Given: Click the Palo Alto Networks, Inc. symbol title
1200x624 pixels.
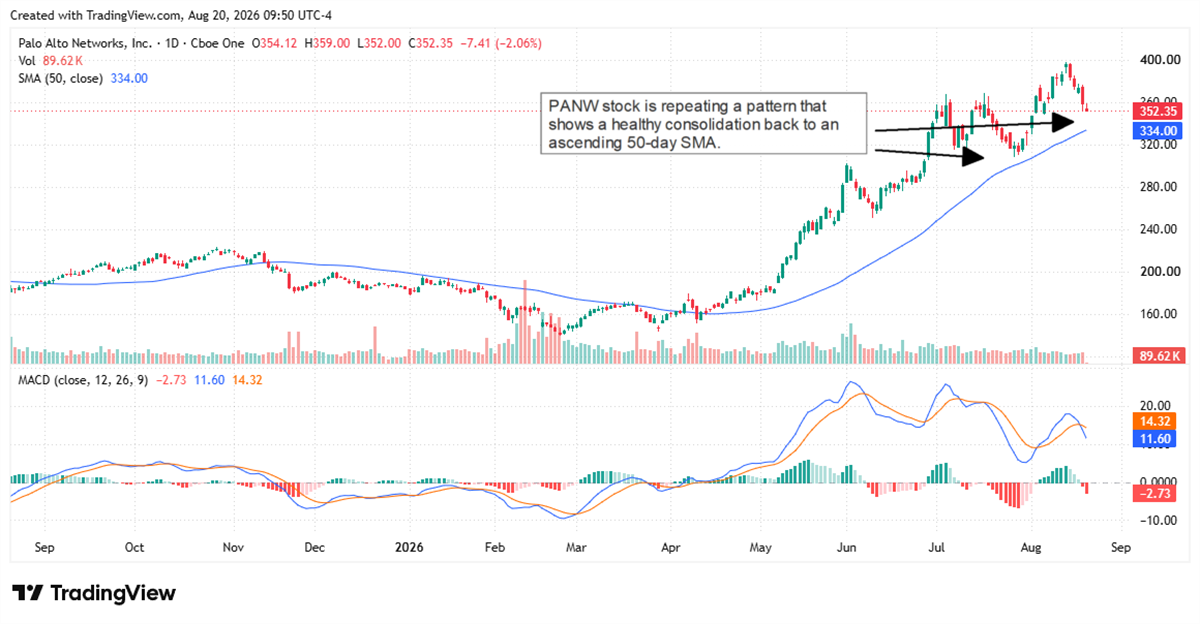Looking at the screenshot, I should pyautogui.click(x=87, y=44).
